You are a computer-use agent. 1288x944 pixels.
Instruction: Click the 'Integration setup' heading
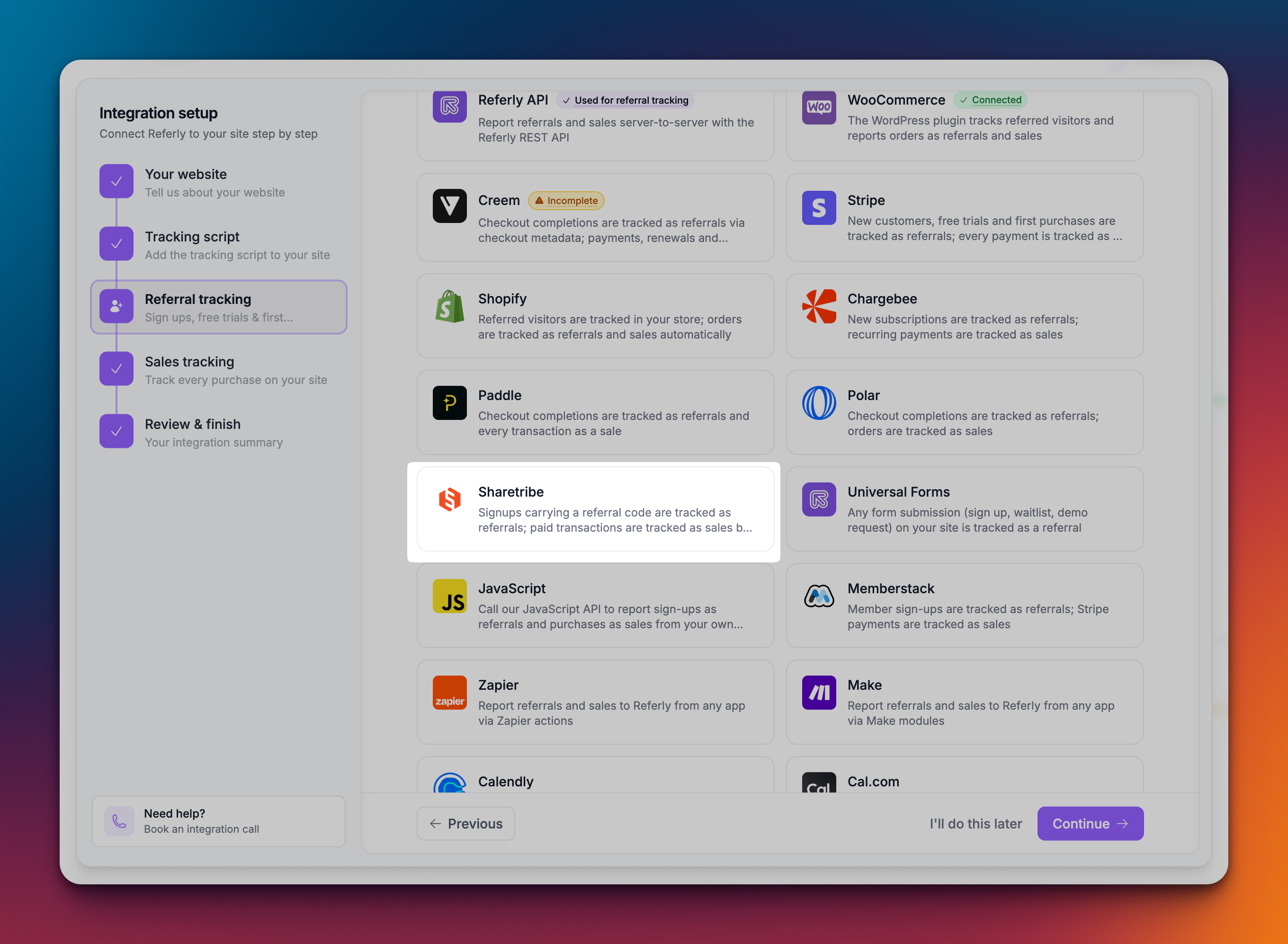[x=158, y=113]
